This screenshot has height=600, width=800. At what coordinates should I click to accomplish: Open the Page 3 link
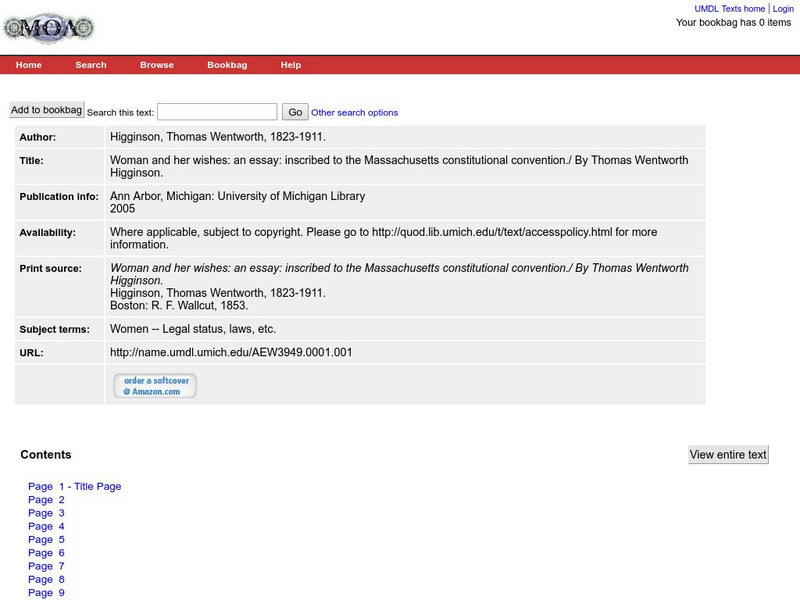point(46,513)
